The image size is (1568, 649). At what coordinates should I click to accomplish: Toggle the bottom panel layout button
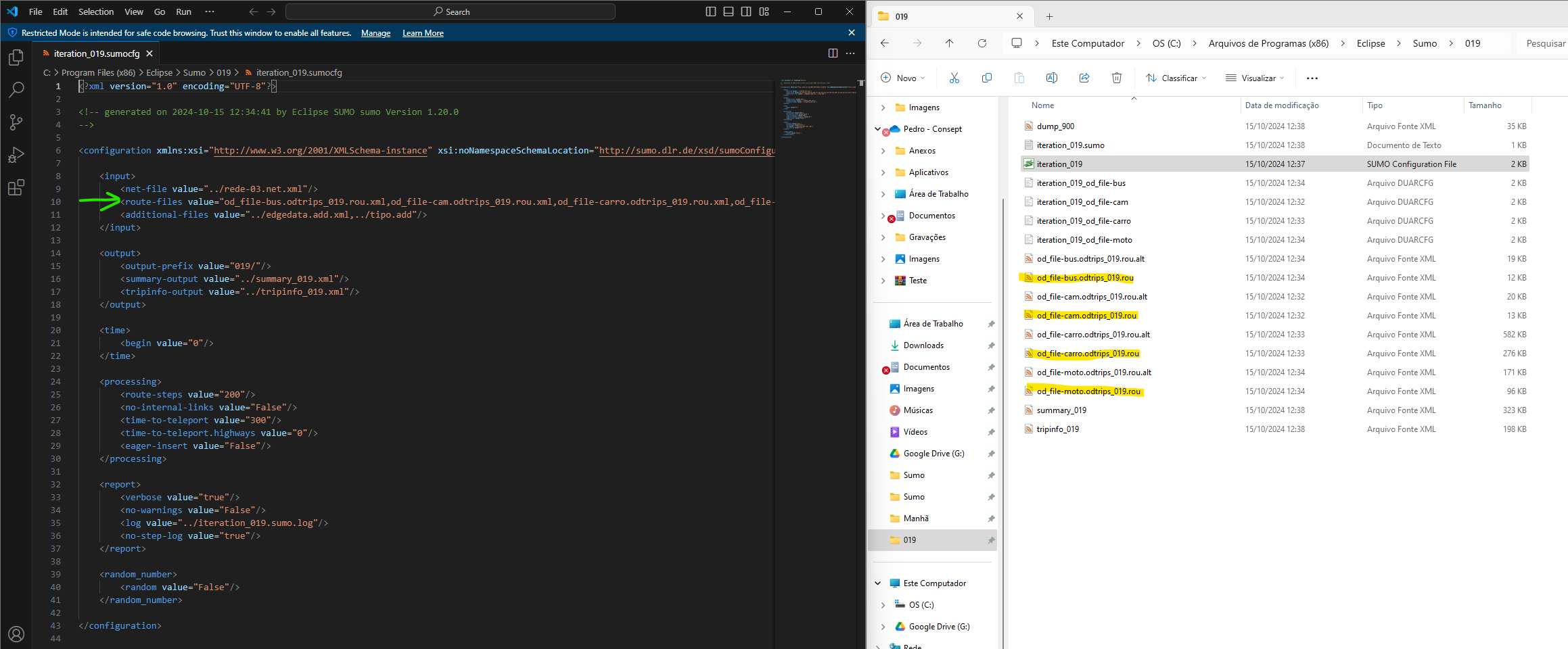(729, 11)
